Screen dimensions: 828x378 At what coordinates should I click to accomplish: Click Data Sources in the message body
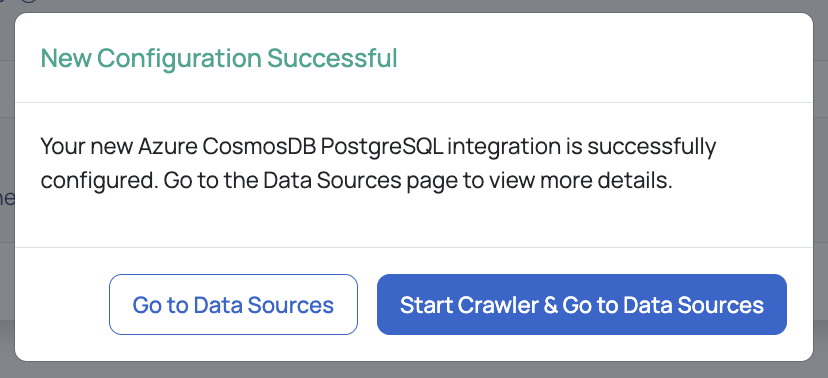[x=333, y=181]
